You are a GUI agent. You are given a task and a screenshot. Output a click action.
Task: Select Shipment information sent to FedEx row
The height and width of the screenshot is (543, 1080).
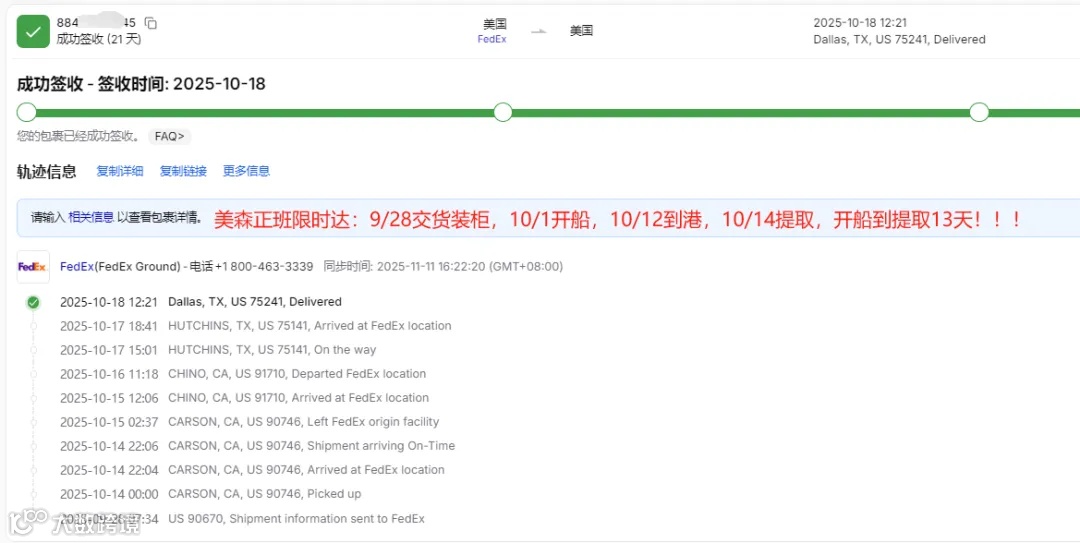coord(242,519)
